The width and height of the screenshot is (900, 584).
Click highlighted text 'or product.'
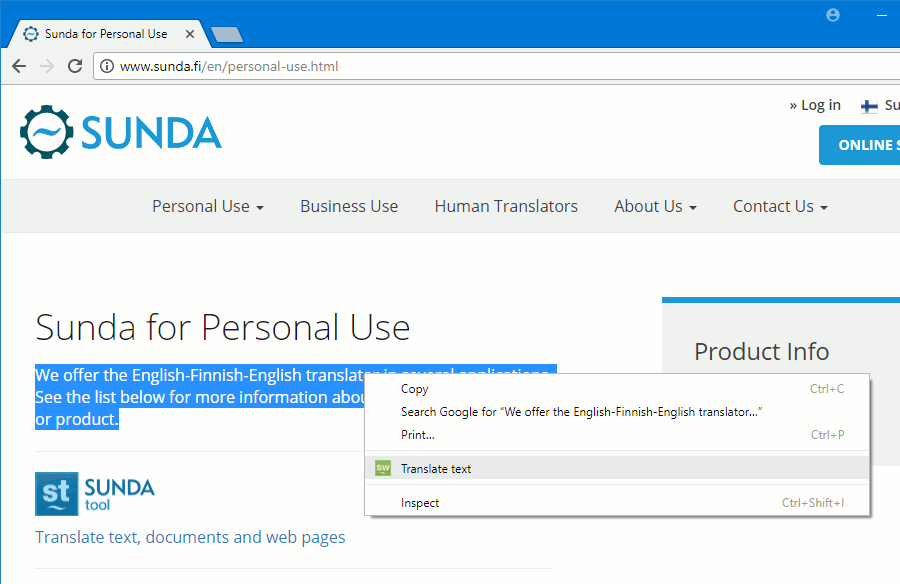coord(77,419)
